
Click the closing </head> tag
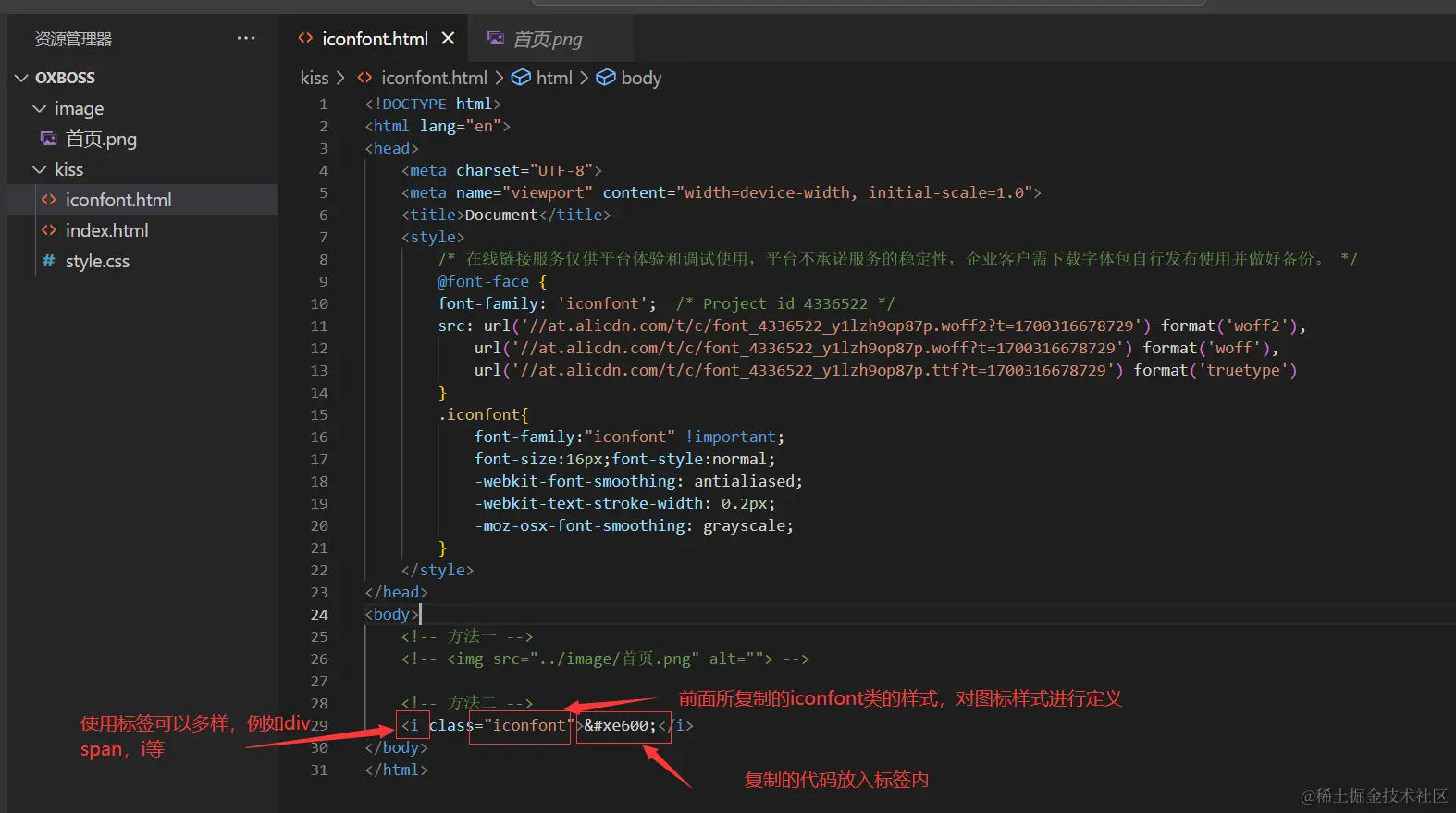pyautogui.click(x=396, y=592)
